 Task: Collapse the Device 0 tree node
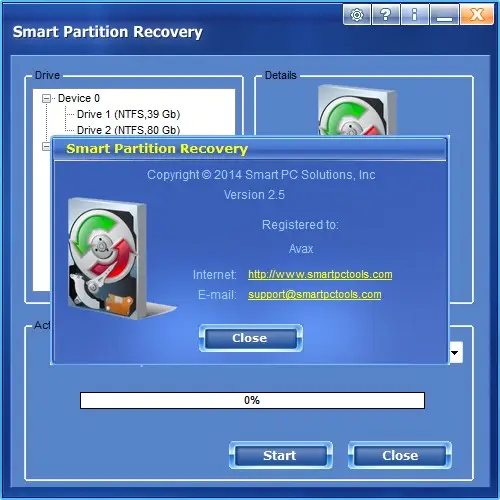(46, 98)
